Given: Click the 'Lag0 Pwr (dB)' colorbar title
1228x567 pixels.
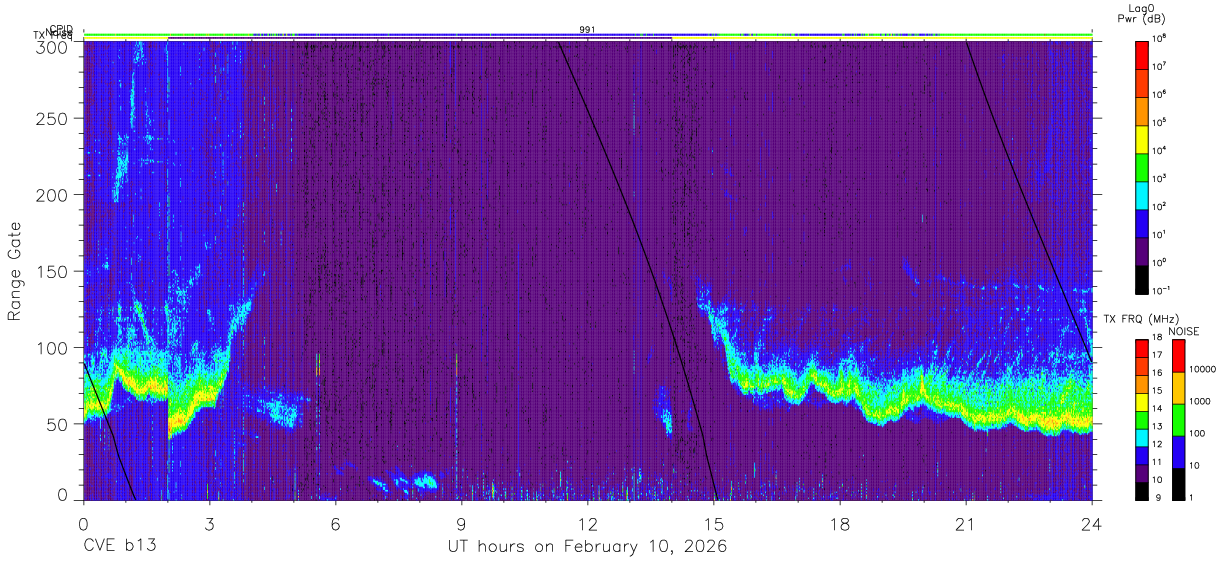Looking at the screenshot, I should point(1141,13).
